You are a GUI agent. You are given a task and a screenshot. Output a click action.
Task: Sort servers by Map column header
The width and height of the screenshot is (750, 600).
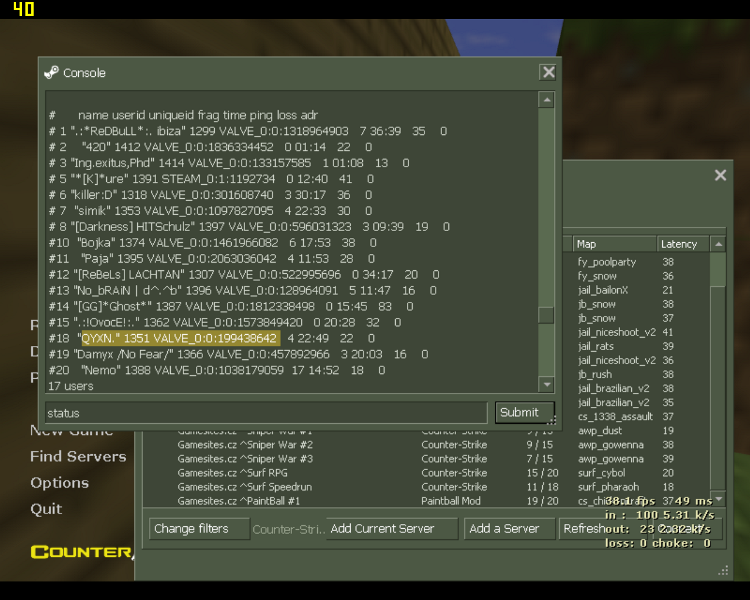[x=614, y=244]
